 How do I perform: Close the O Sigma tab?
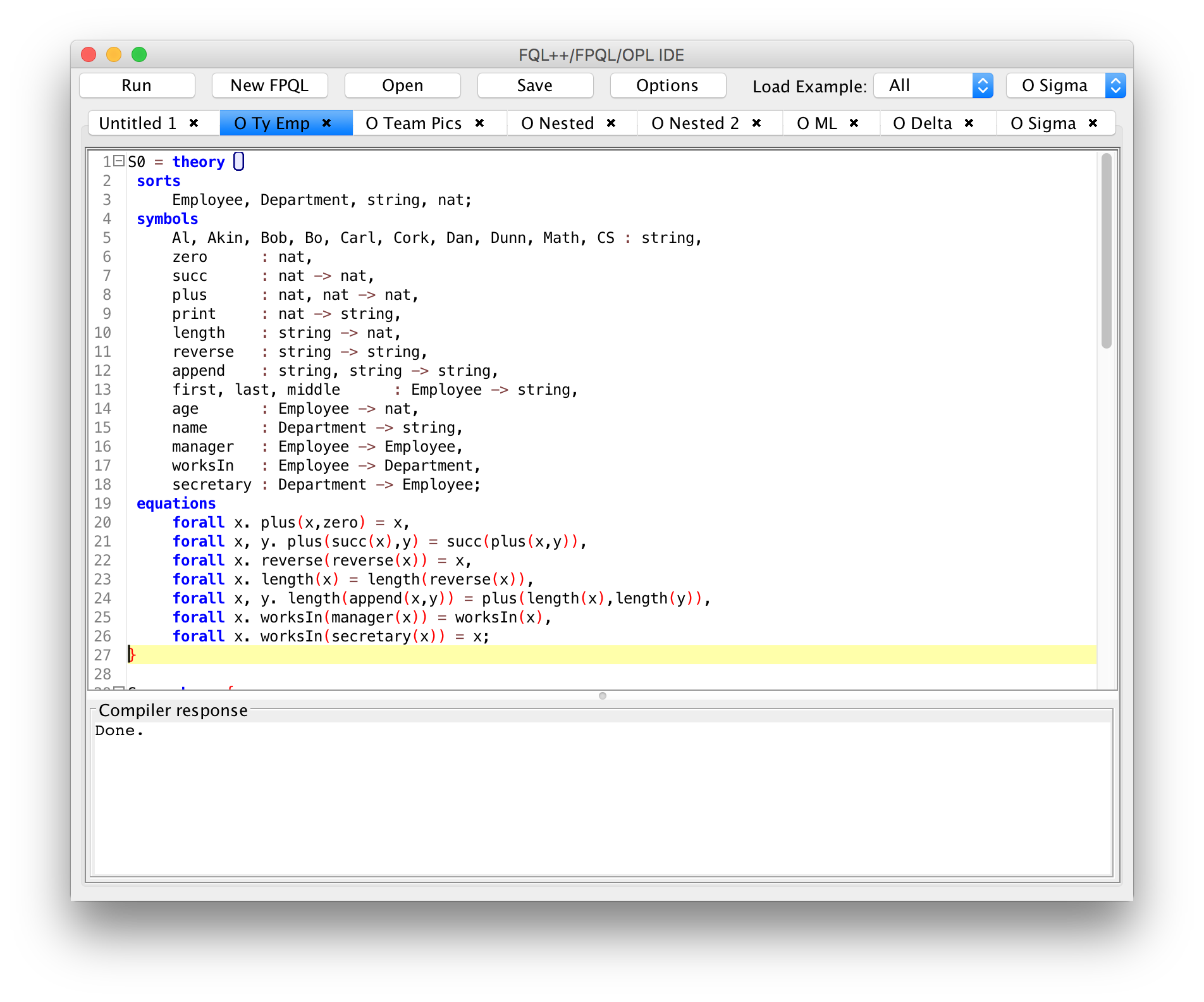[1093, 123]
